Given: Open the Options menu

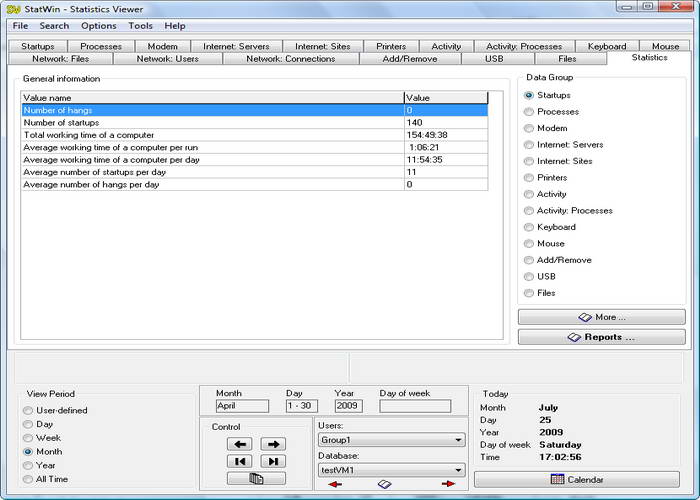Looking at the screenshot, I should 98,26.
